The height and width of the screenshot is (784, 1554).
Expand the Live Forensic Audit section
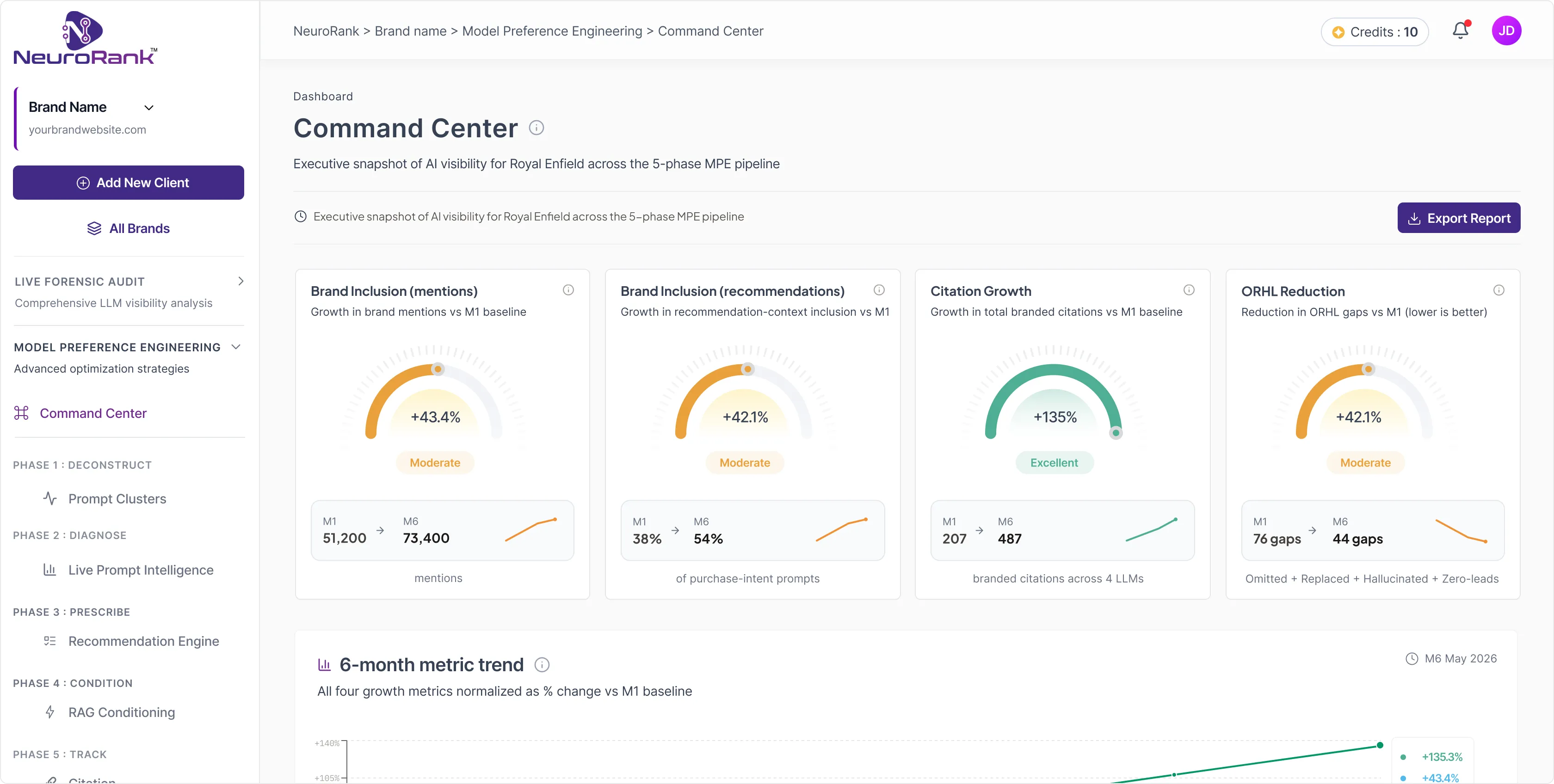[x=240, y=281]
